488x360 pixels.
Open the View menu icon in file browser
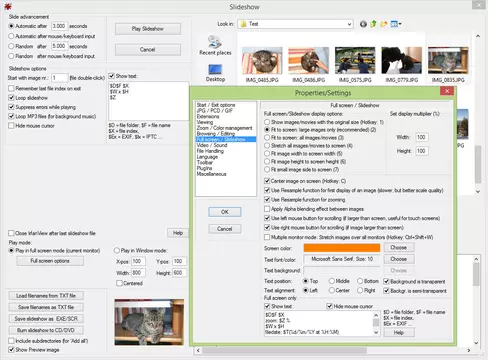point(394,24)
